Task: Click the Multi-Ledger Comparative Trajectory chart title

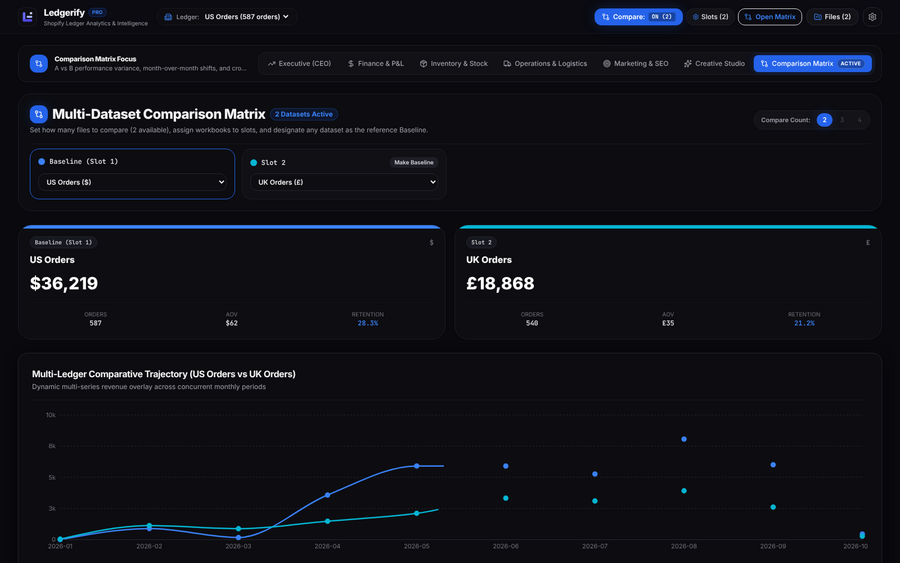Action: 164,374
